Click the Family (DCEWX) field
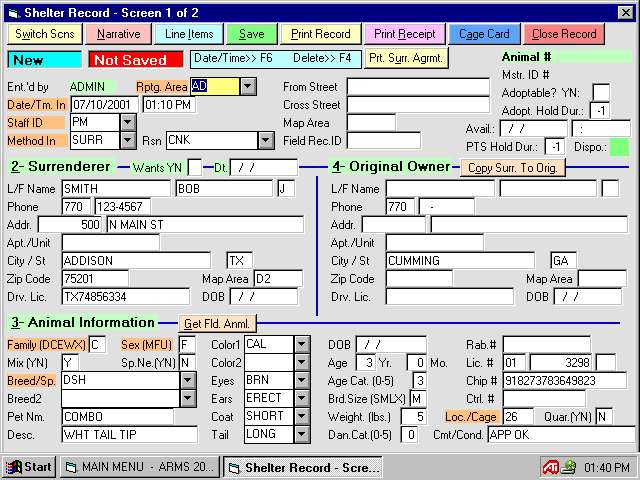 97,345
